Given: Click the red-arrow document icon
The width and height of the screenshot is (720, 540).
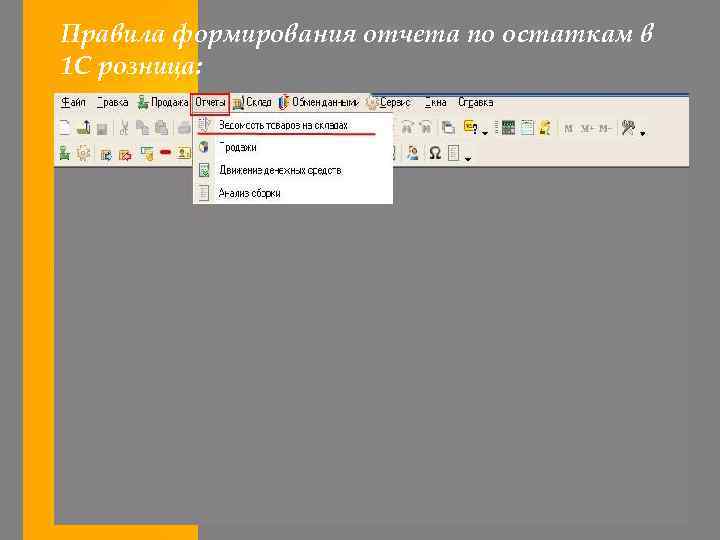Looking at the screenshot, I should (x=125, y=155).
